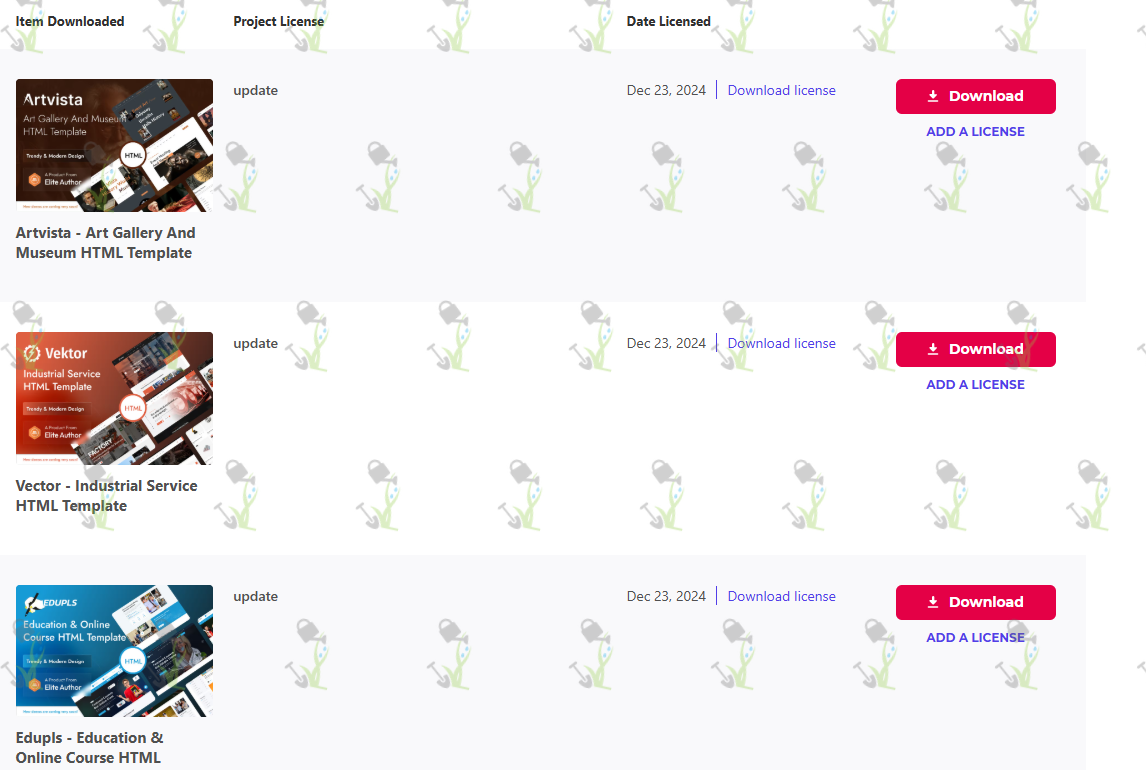Click the Date Licensed column header
1146x770 pixels.
(x=668, y=21)
